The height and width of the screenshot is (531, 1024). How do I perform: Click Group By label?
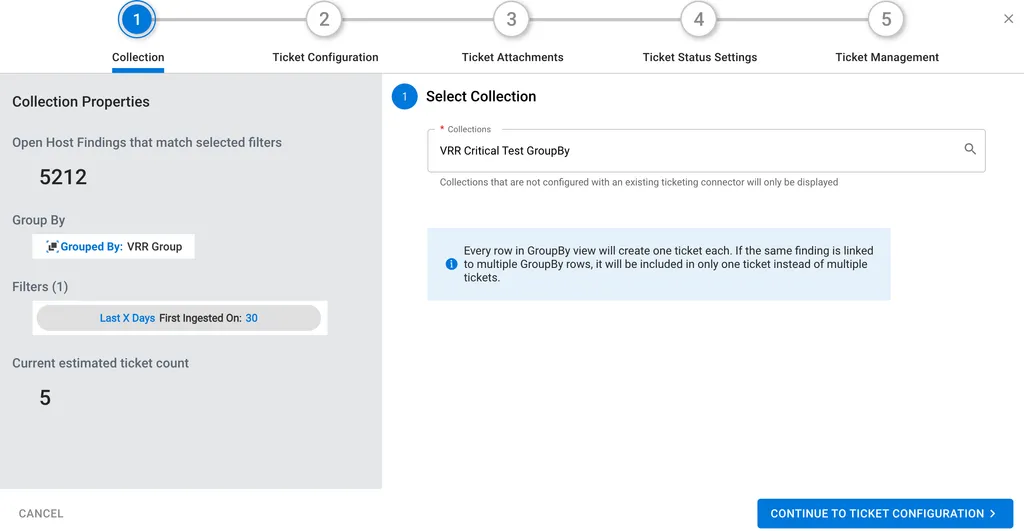click(x=39, y=220)
